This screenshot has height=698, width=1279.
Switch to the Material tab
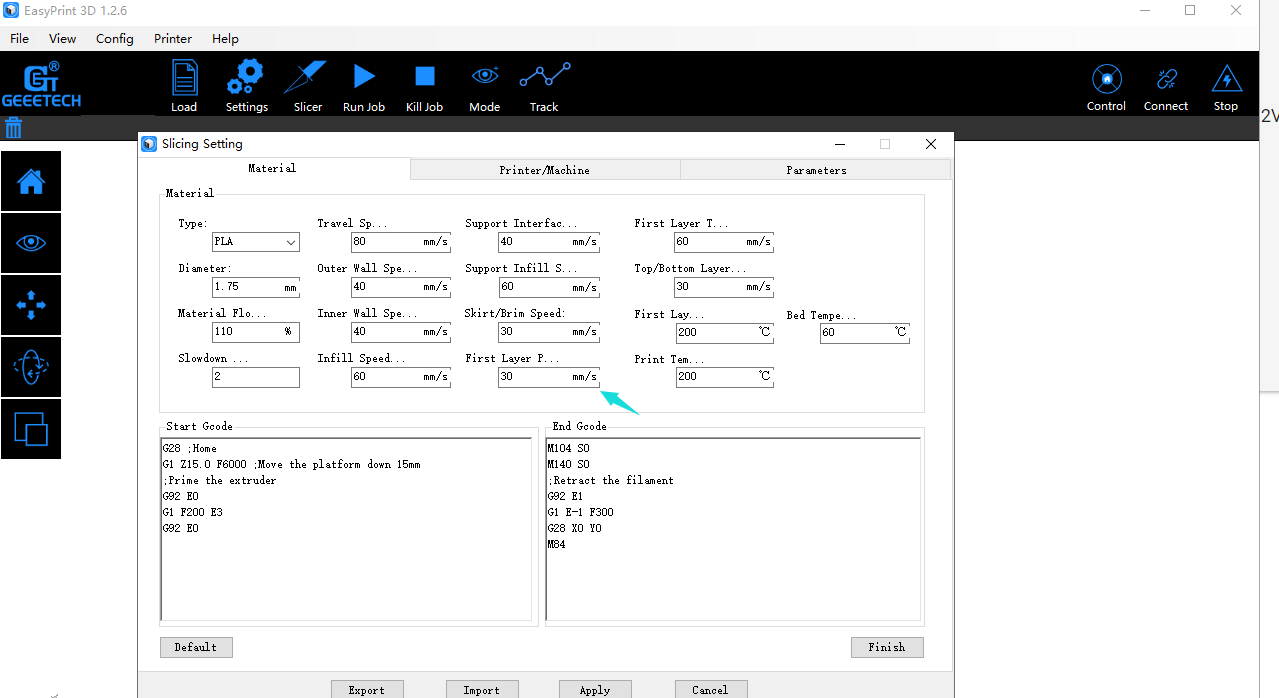(273, 169)
